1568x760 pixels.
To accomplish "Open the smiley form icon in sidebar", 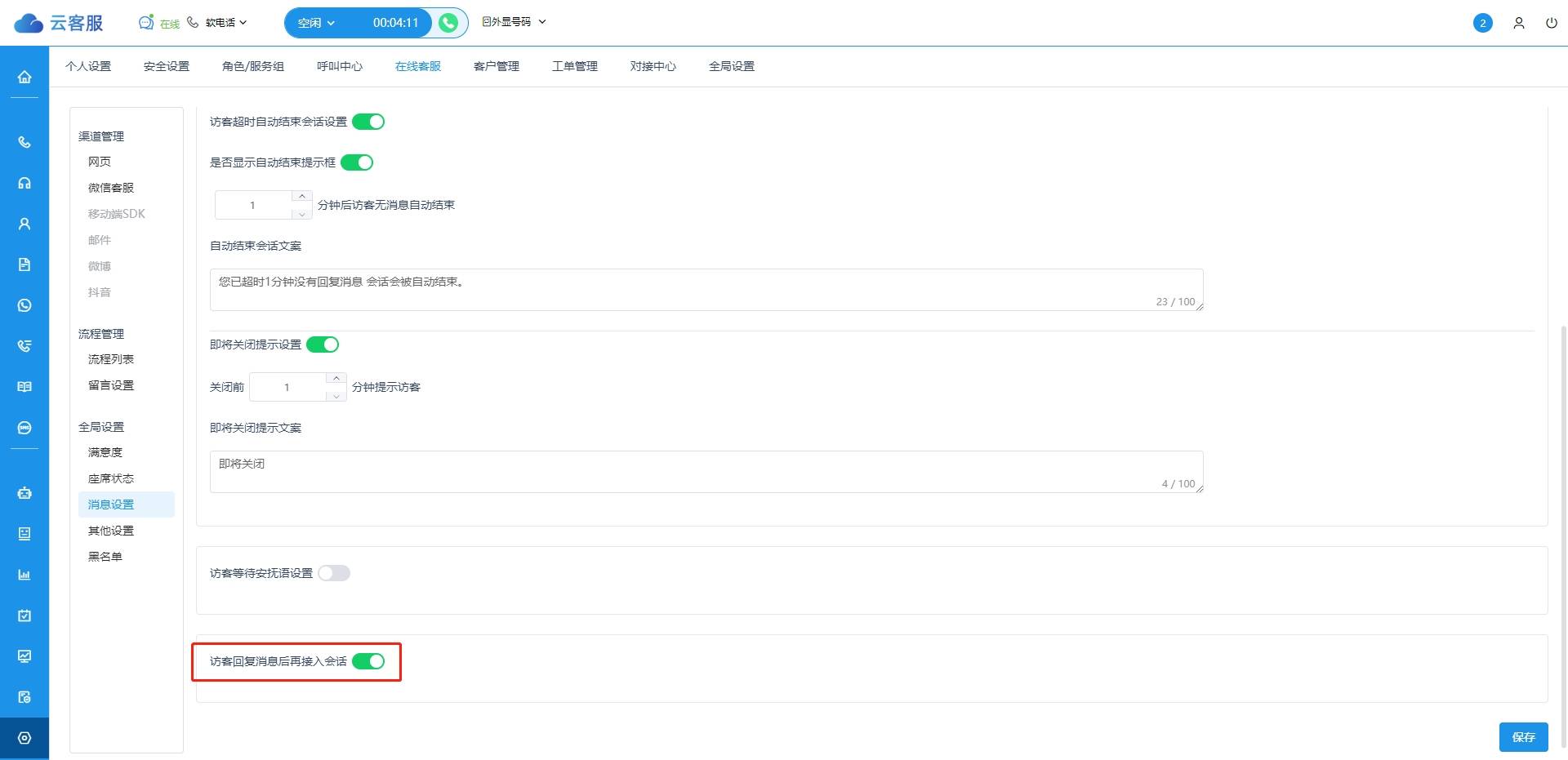I will tap(24, 534).
